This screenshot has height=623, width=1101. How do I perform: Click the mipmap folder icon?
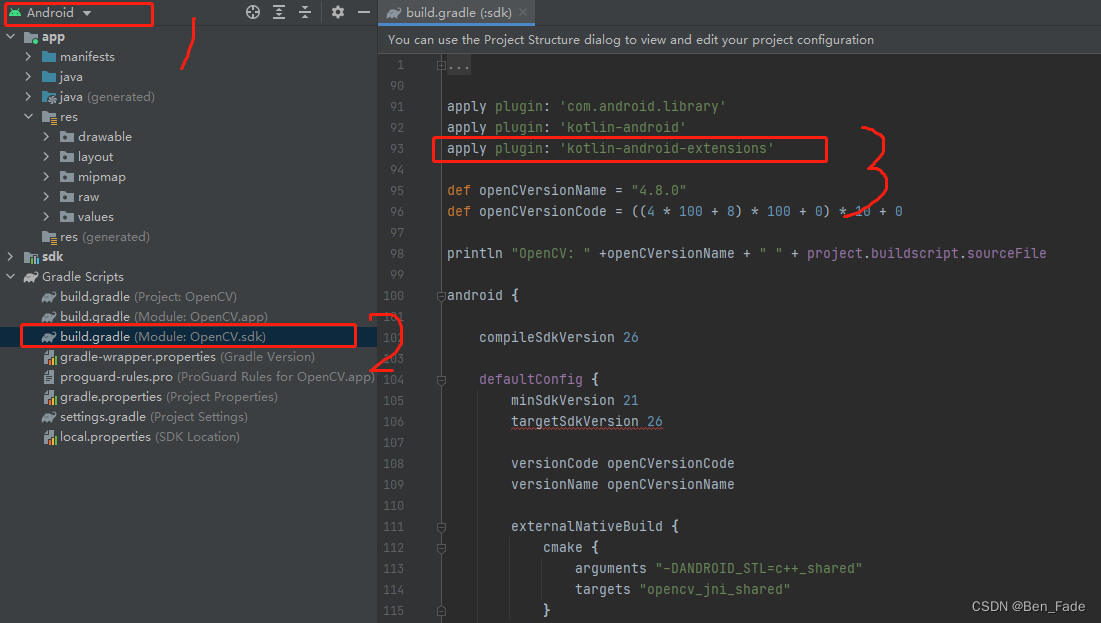67,176
